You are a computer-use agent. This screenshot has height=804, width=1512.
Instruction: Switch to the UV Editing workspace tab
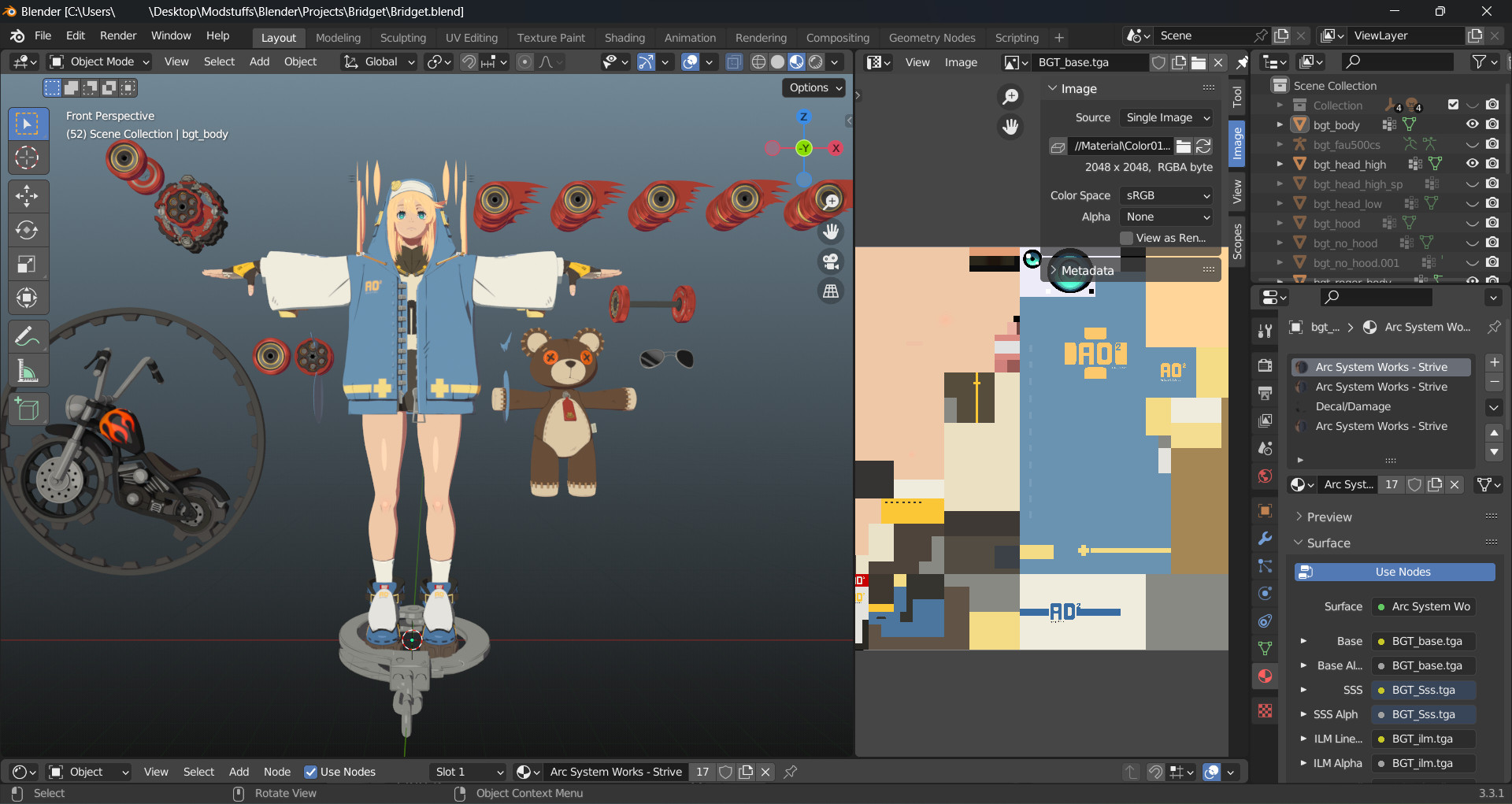point(472,37)
